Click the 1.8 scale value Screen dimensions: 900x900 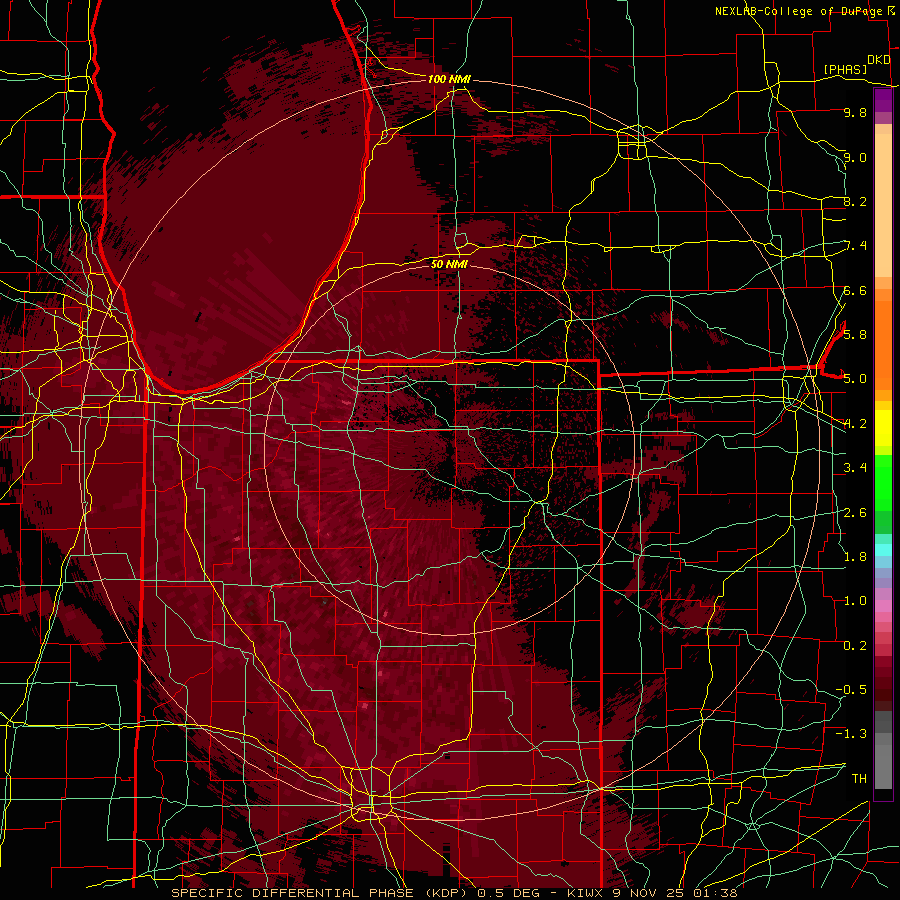[855, 556]
